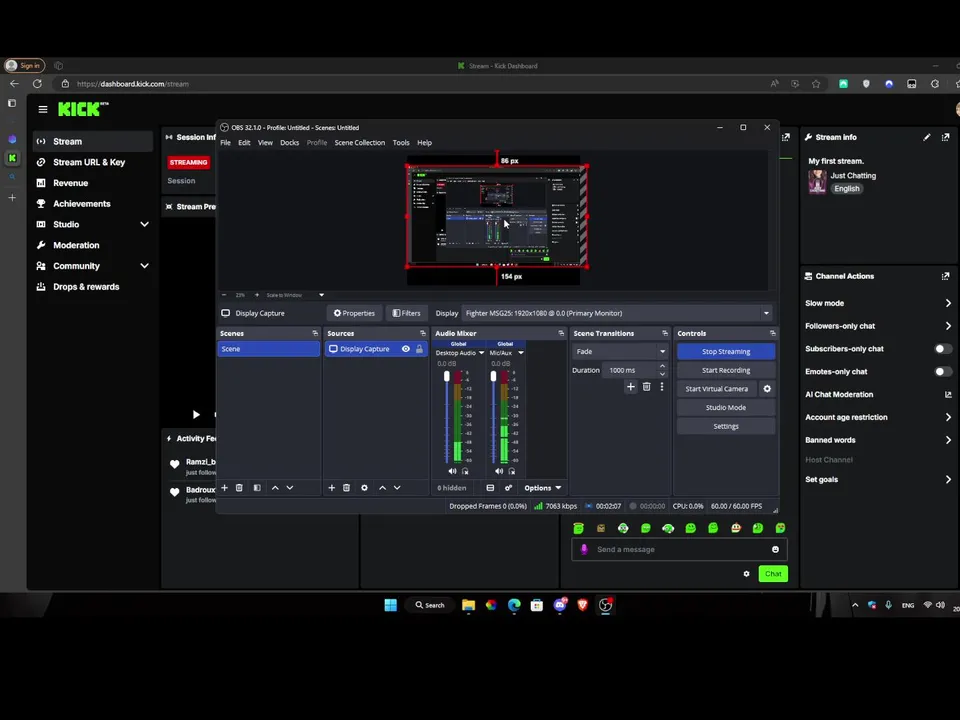The height and width of the screenshot is (720, 960).
Task: Delete selected source with trash icon
Action: coord(347,488)
